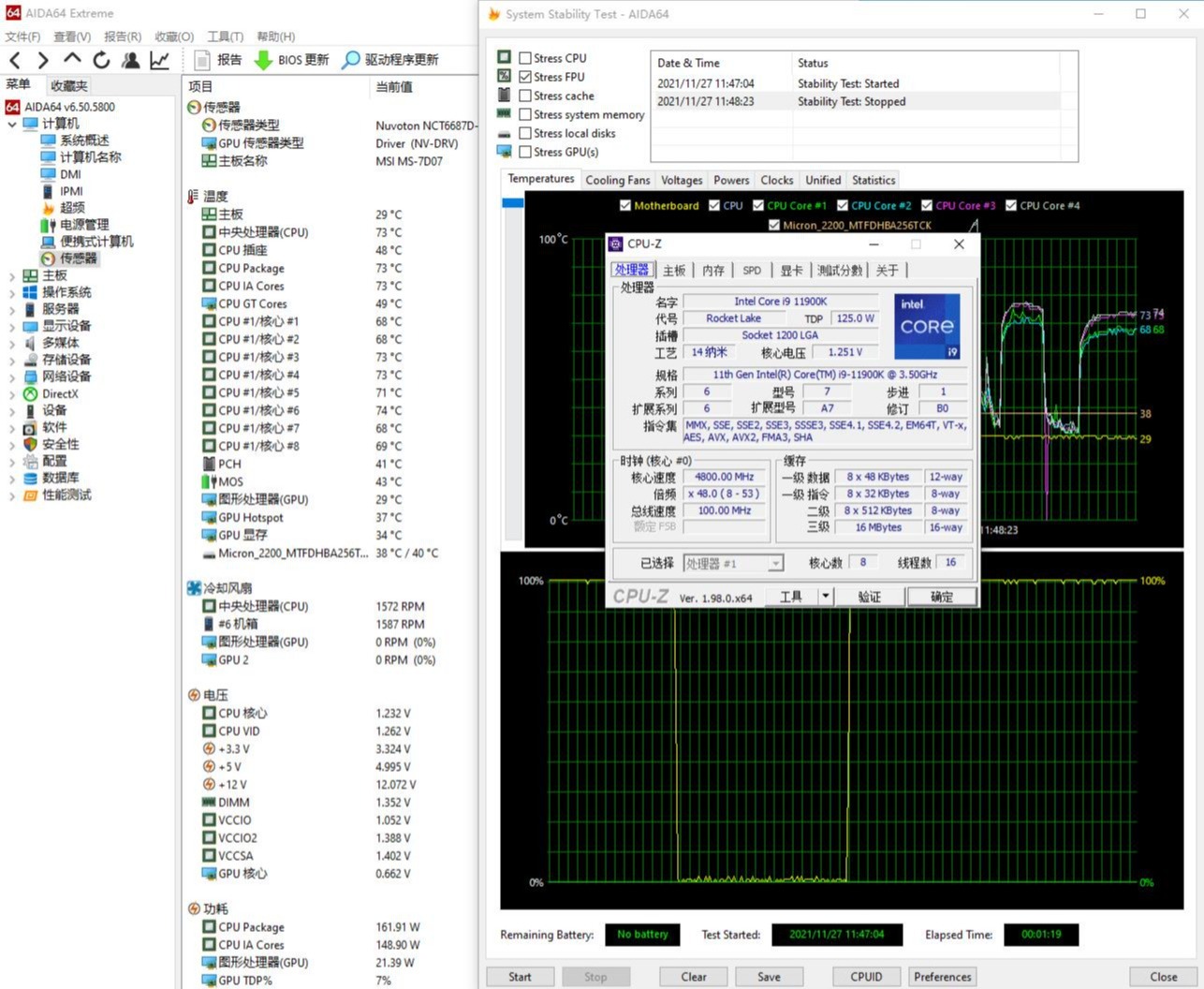This screenshot has height=989, width=1204.
Task: Click the Stress local disks icon
Action: click(504, 133)
